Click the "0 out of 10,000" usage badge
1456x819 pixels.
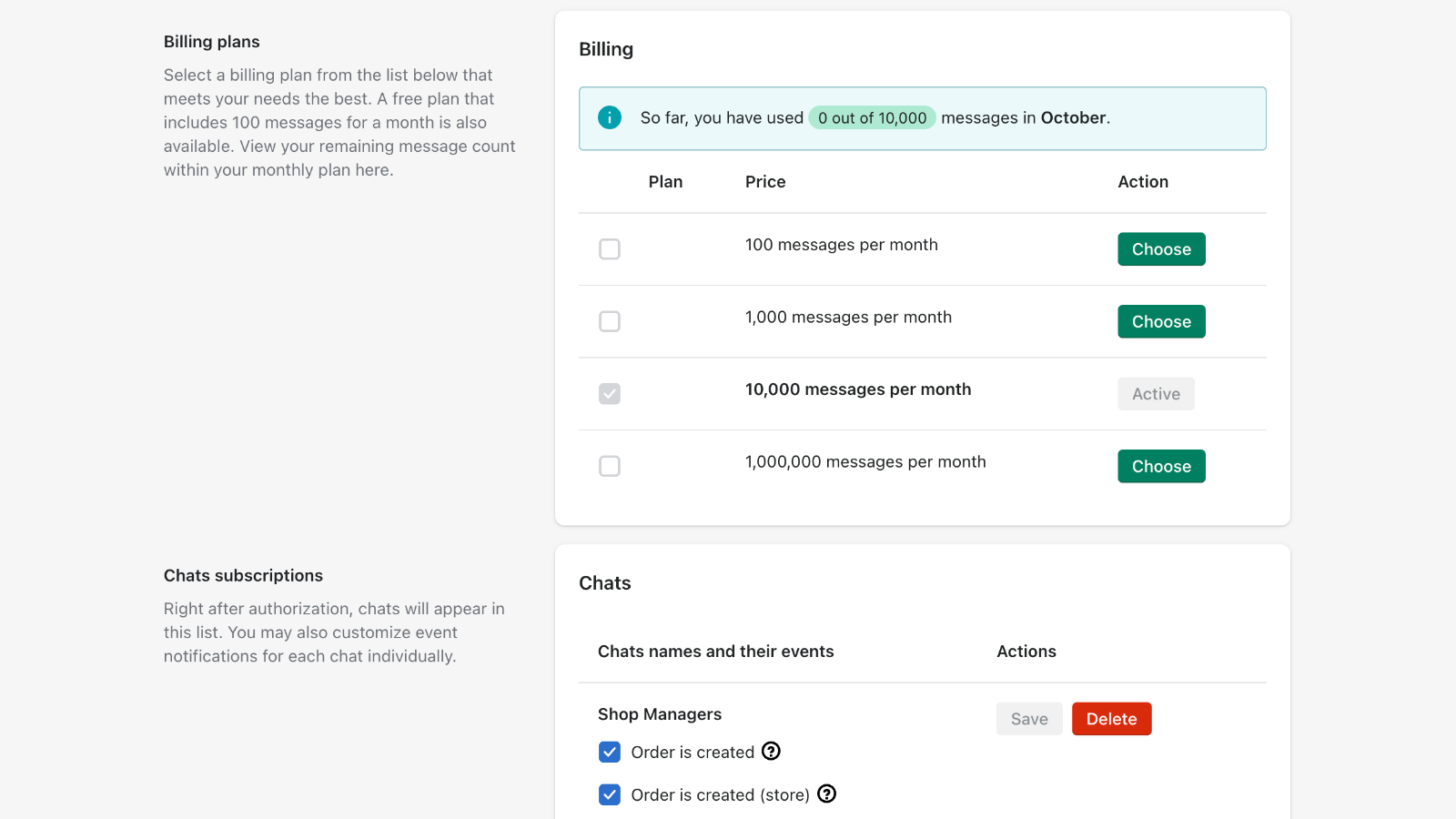tap(872, 117)
